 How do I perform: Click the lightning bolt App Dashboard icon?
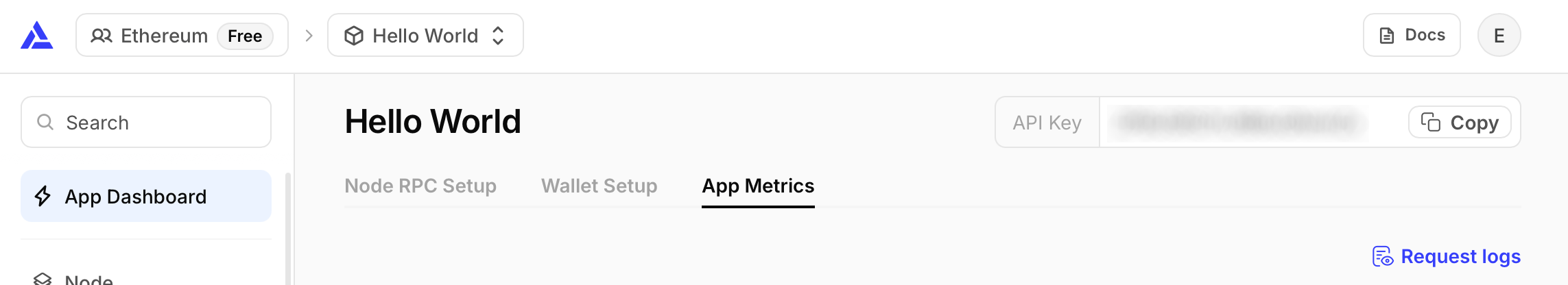43,197
